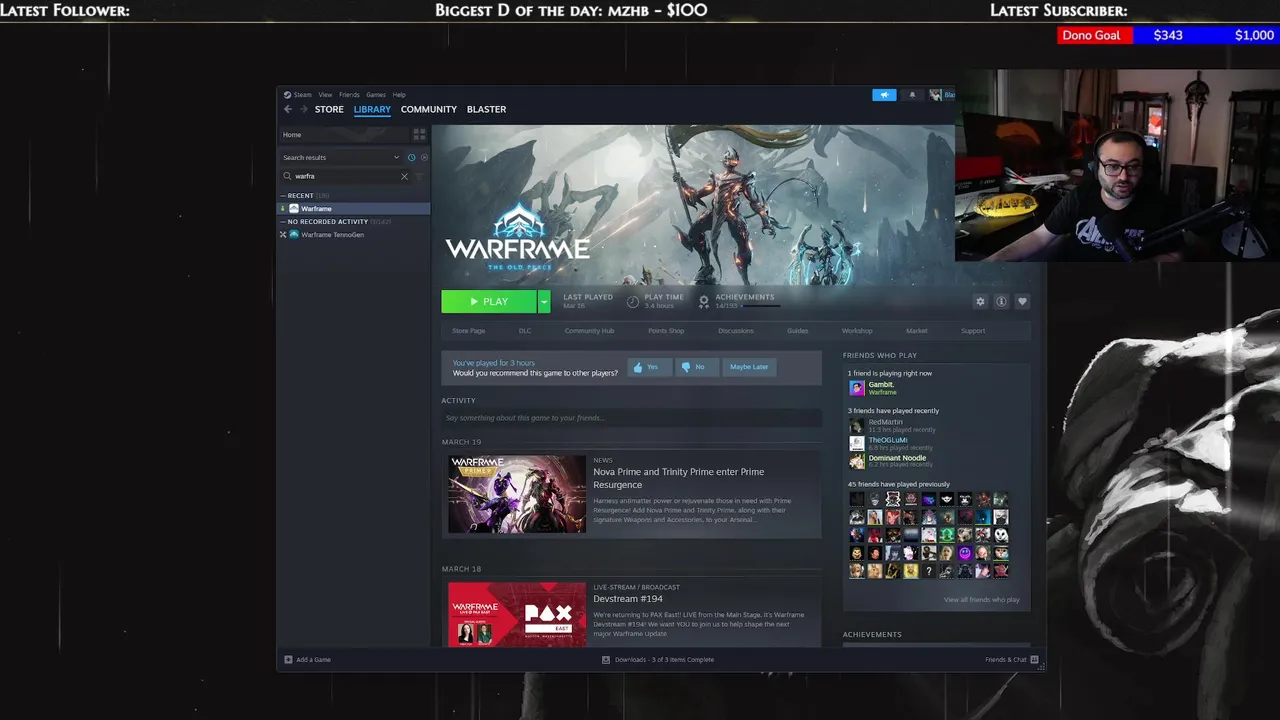
Task: Choose Maybe Later on recommendation prompt
Action: (x=749, y=367)
